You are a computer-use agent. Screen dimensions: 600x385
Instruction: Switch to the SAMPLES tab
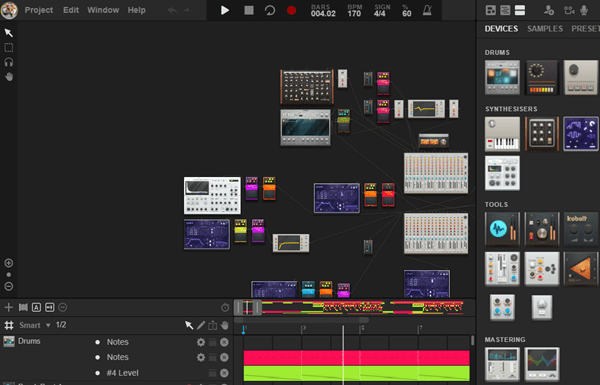[545, 29]
